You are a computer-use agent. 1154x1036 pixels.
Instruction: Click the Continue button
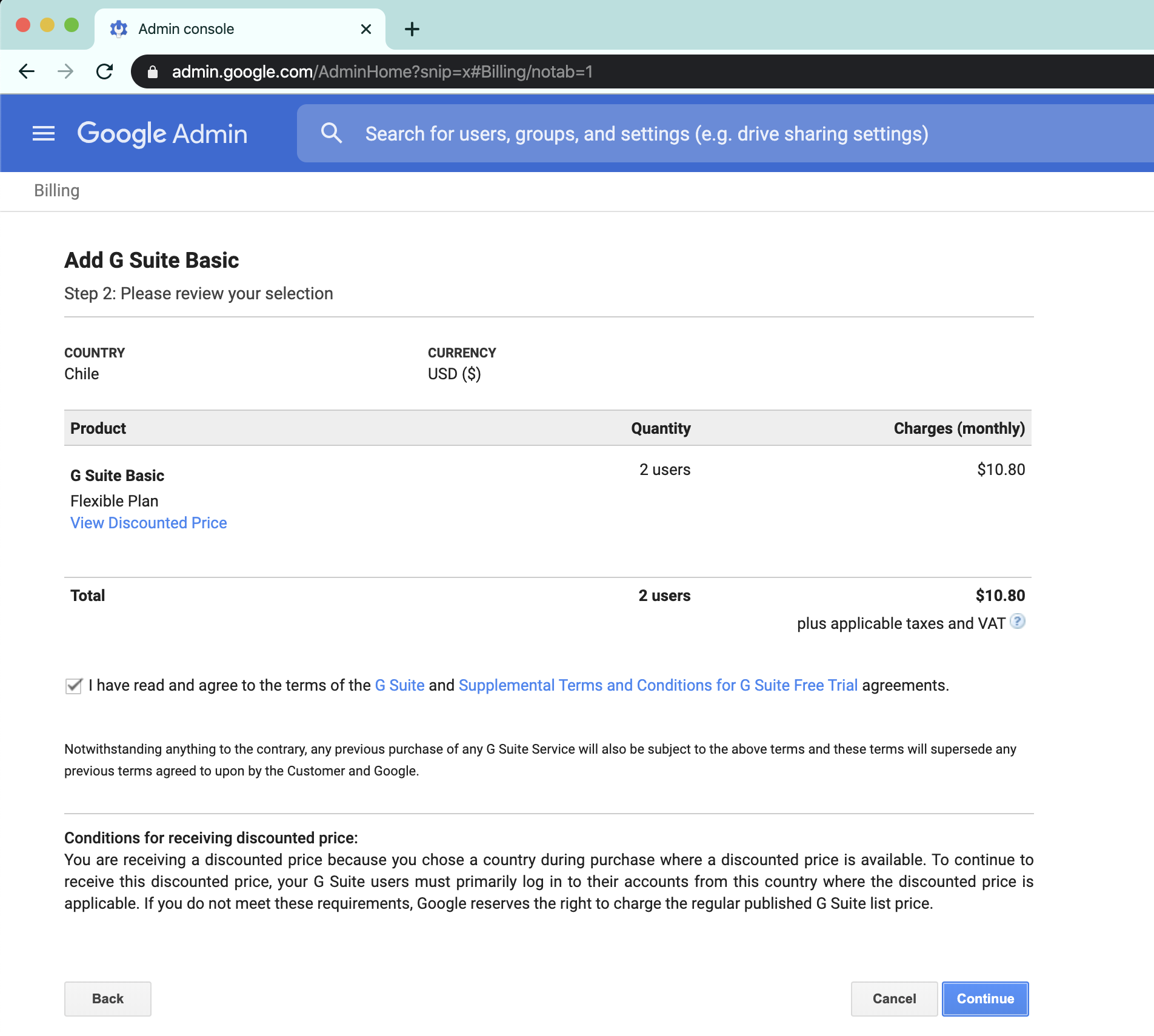click(x=985, y=999)
